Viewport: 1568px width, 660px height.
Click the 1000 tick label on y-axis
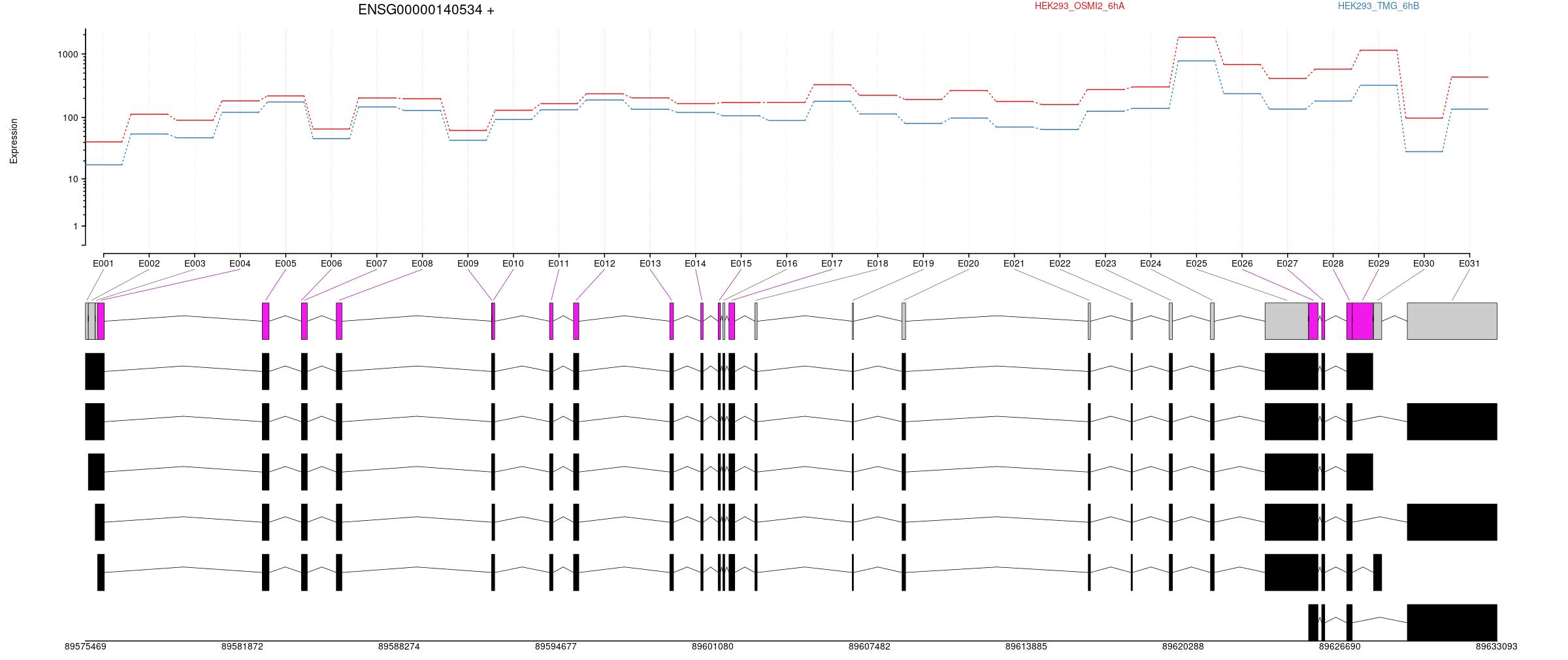tap(68, 54)
